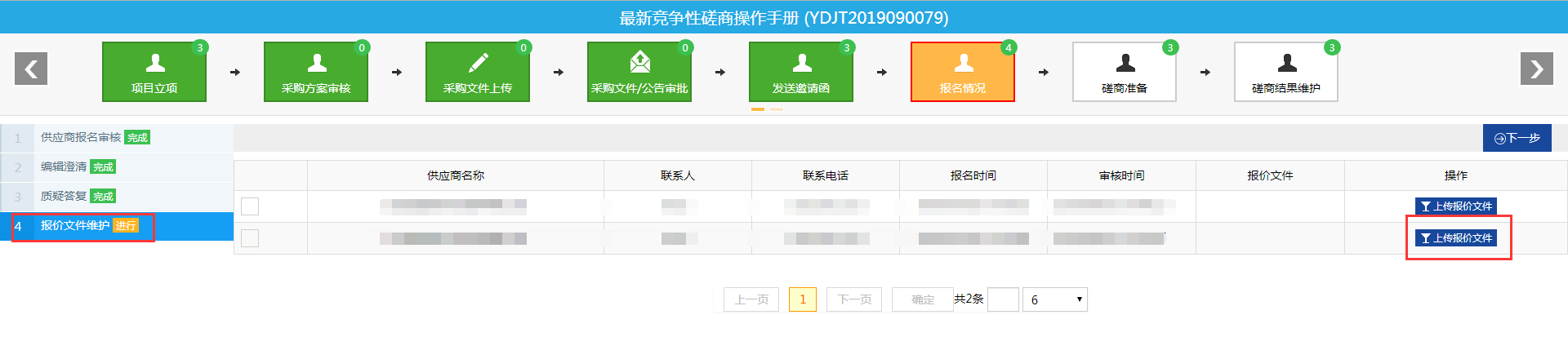Click 上传报价文件 for the second supplier
The width and height of the screenshot is (1568, 337).
[x=1455, y=238]
